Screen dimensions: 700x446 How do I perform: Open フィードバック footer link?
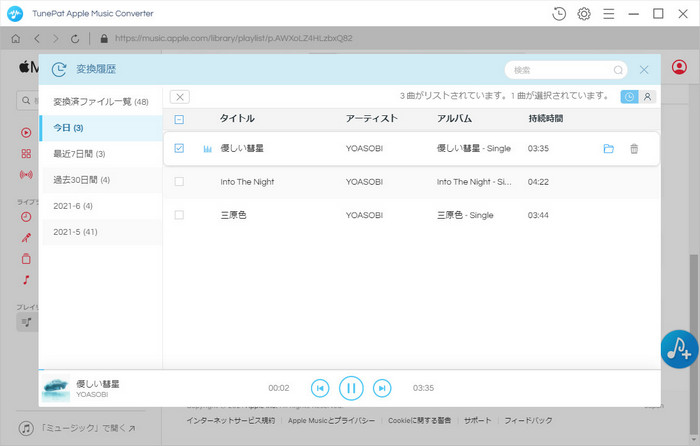pos(528,421)
